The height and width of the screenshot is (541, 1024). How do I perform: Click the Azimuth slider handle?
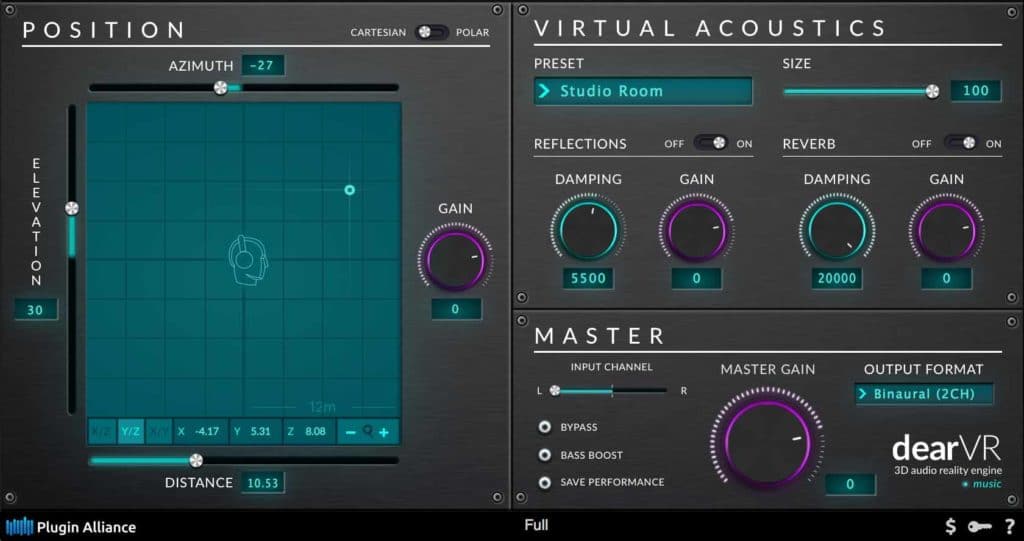[221, 88]
